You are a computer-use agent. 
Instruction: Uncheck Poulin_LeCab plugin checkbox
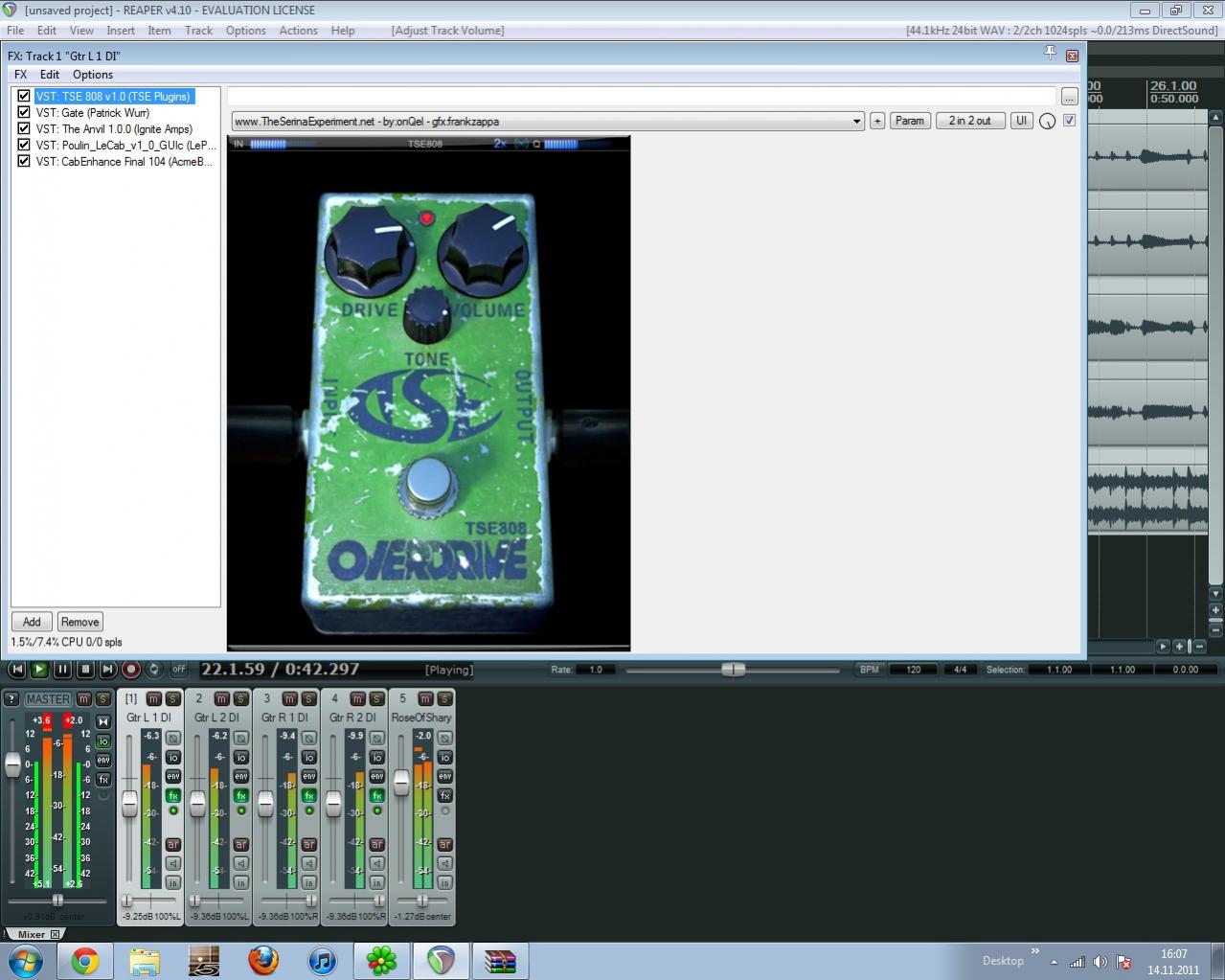pyautogui.click(x=24, y=146)
